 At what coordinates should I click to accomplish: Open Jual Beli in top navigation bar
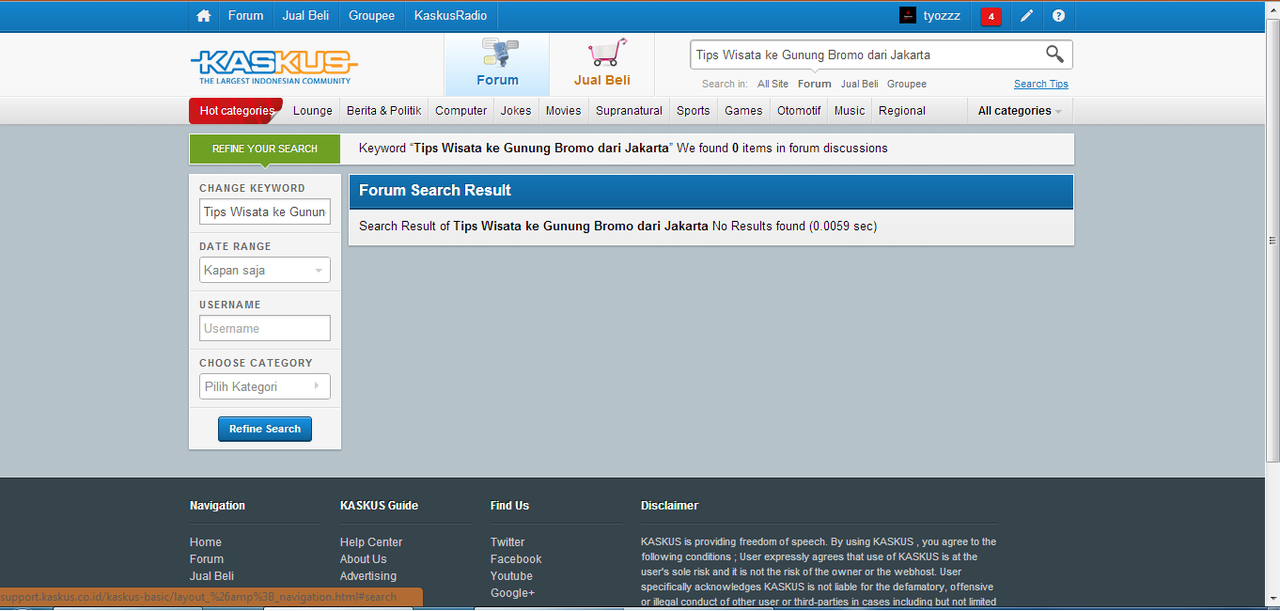306,16
